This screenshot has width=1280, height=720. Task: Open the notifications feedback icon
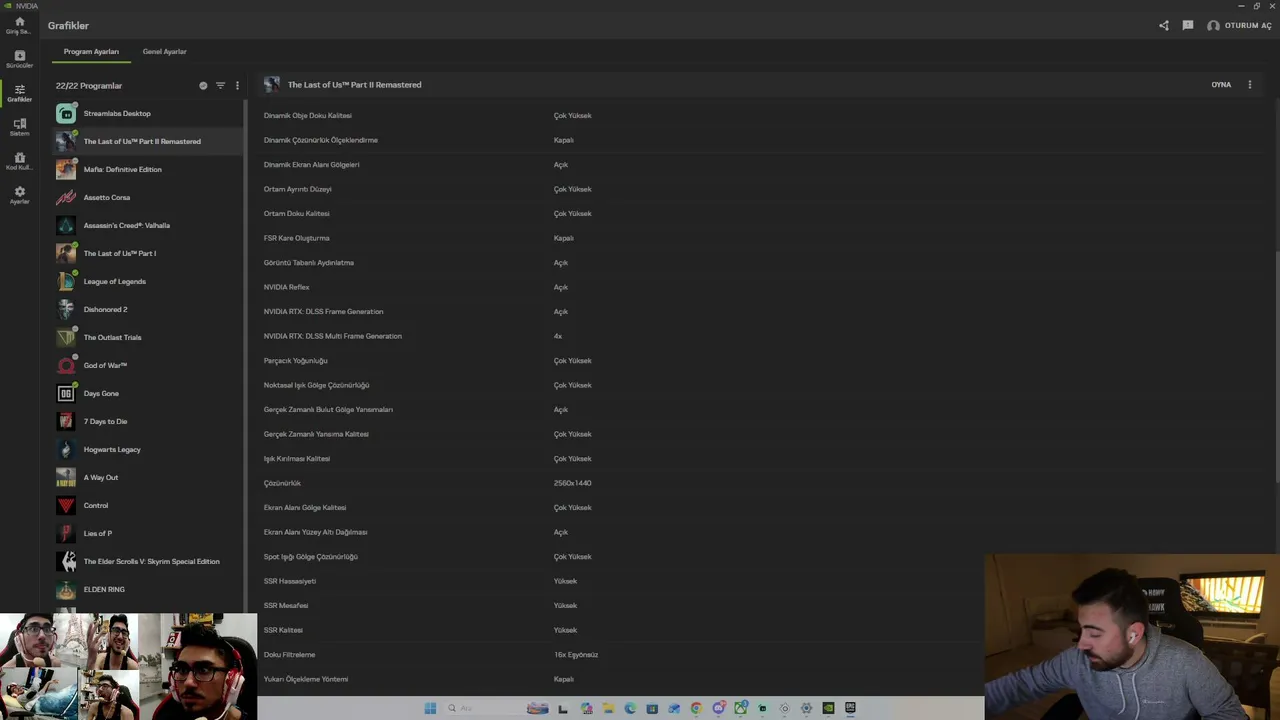[1188, 26]
